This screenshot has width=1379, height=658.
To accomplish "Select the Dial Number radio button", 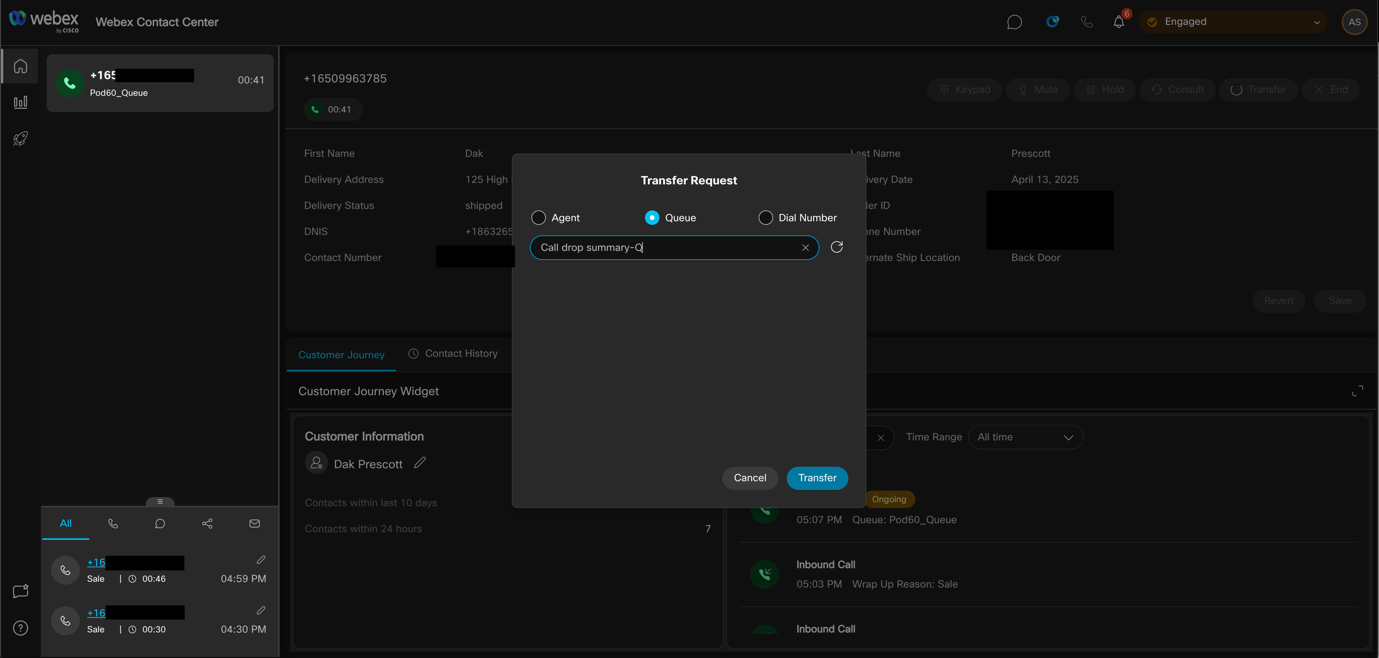I will pos(766,218).
